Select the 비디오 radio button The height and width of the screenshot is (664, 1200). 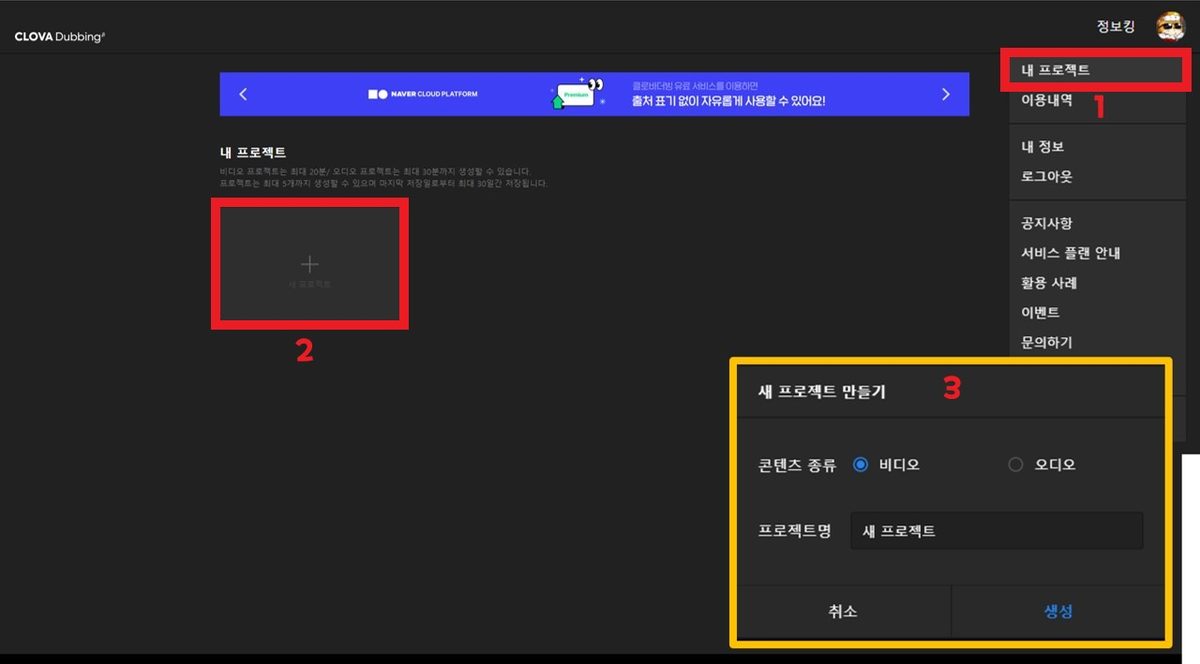[860, 464]
